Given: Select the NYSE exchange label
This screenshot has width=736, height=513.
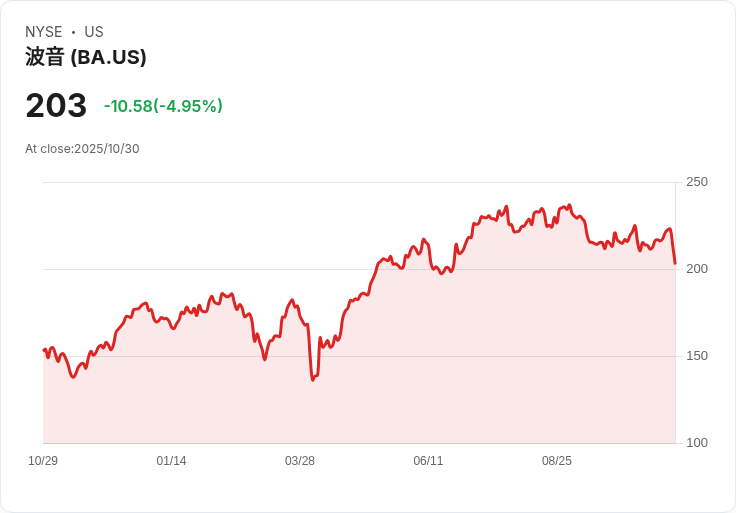Looking at the screenshot, I should 44,32.
